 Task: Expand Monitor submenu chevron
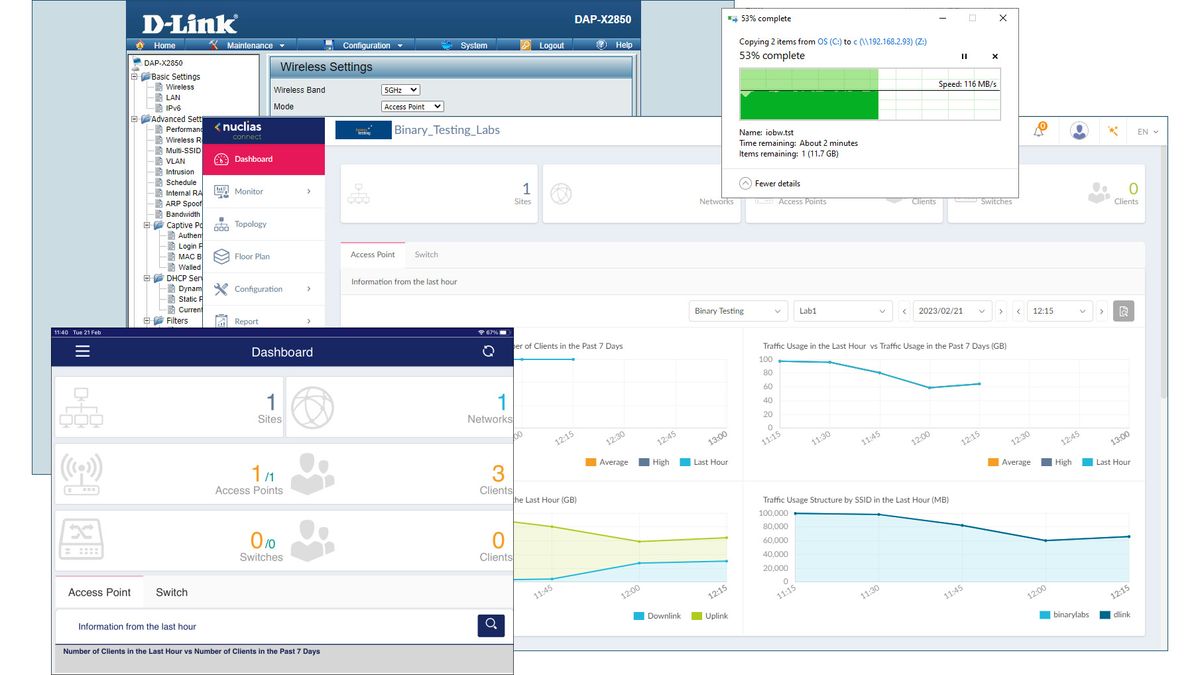coord(309,191)
